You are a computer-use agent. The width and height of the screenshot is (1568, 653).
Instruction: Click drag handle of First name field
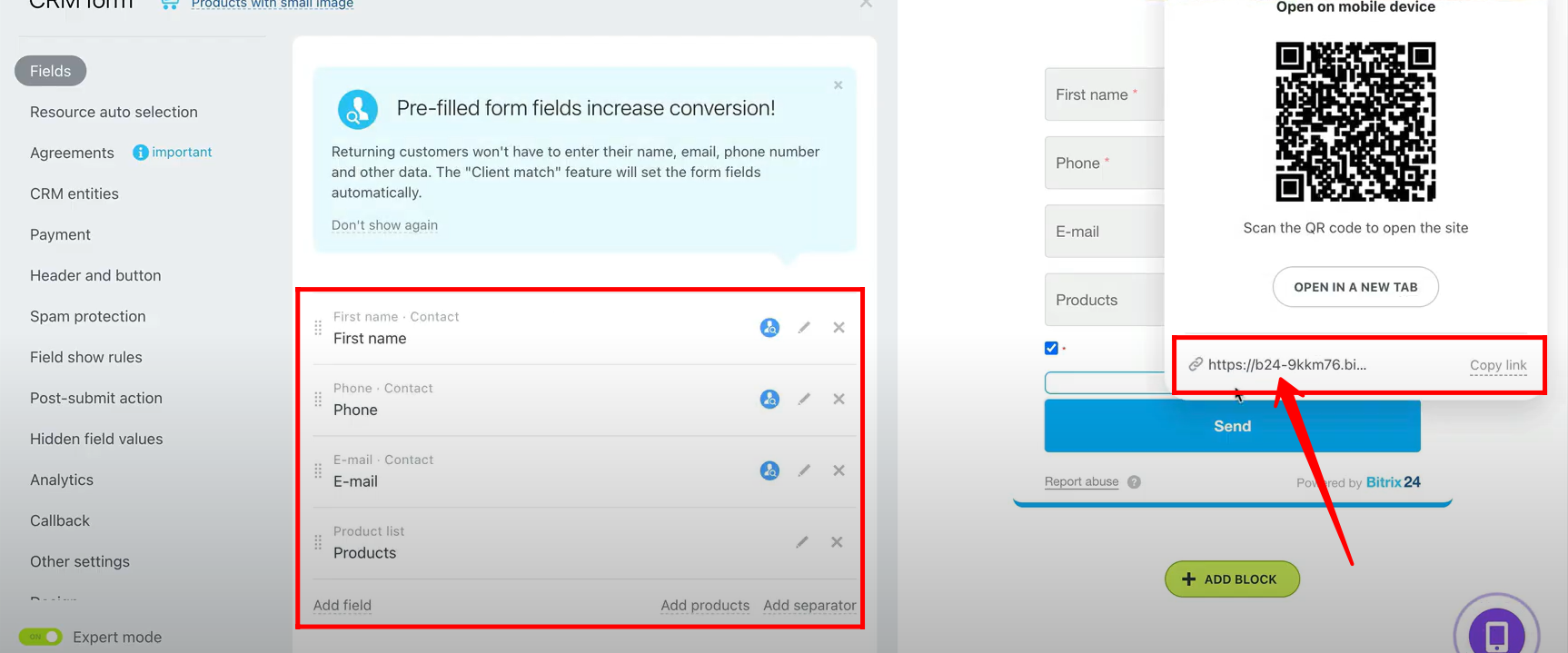point(318,328)
